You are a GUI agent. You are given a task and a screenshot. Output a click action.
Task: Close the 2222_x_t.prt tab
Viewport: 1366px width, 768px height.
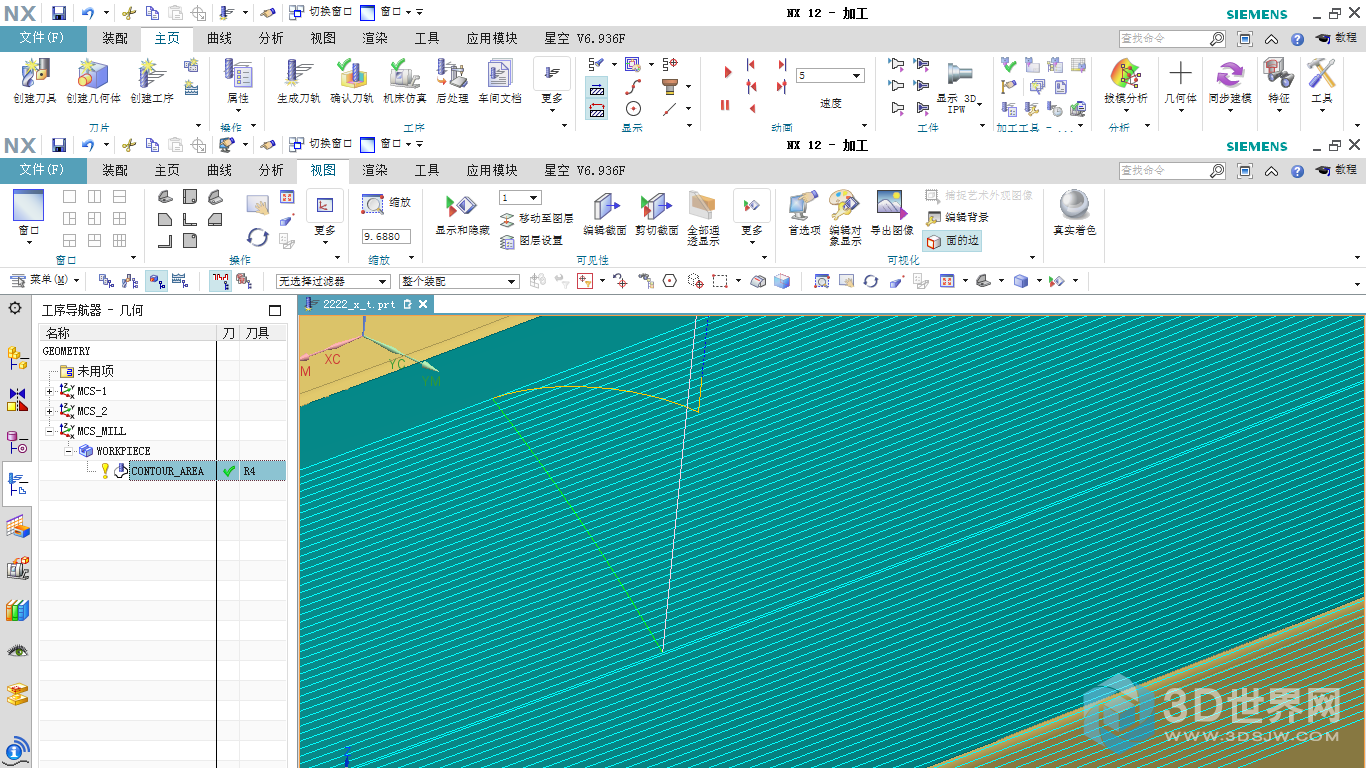pos(423,304)
